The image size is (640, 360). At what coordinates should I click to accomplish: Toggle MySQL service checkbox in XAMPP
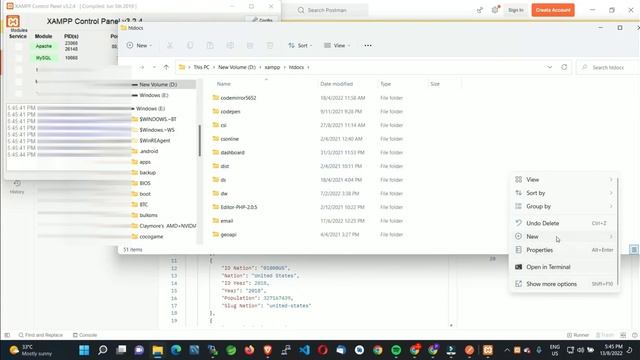pos(18,58)
